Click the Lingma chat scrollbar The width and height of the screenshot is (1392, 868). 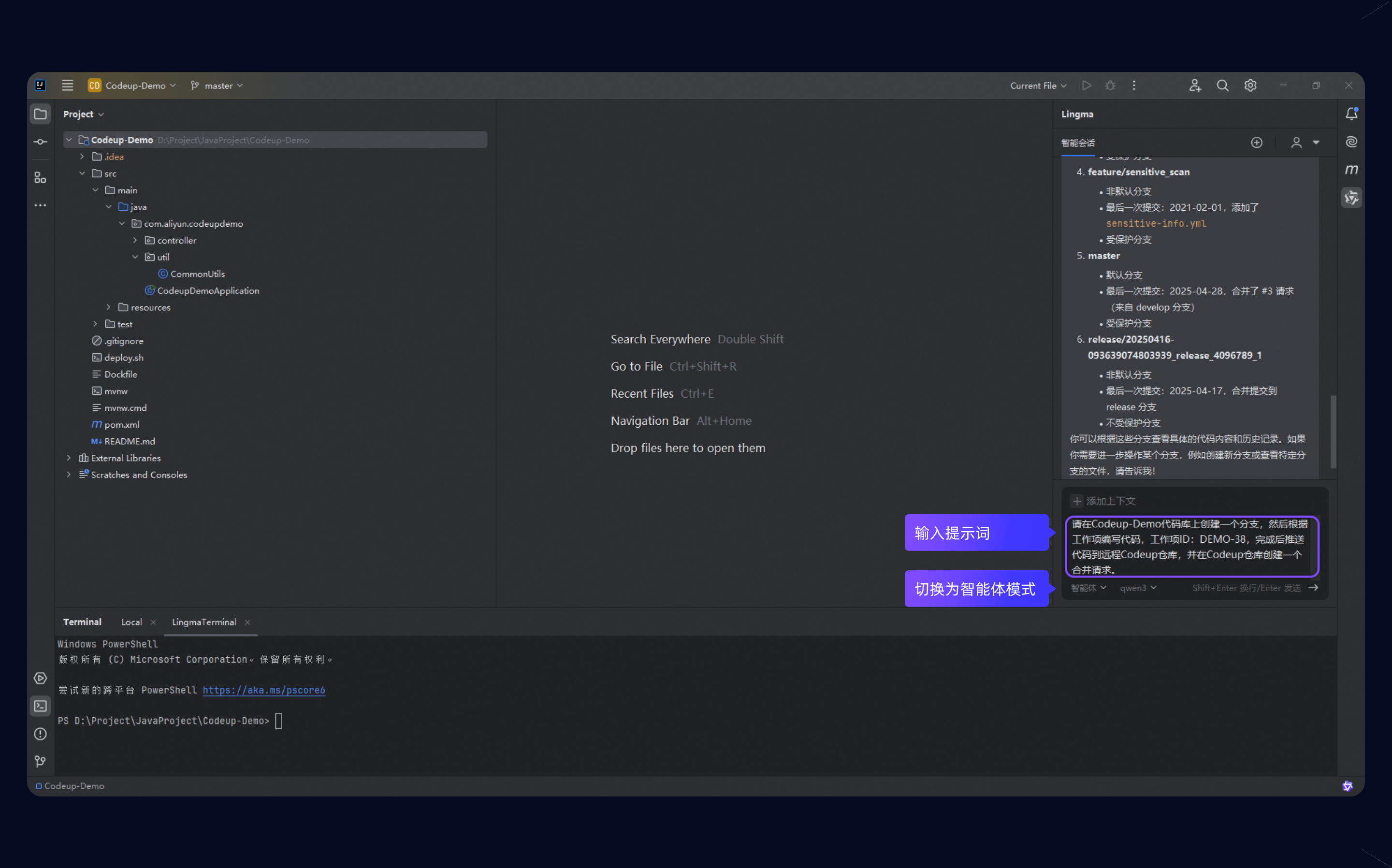point(1333,432)
